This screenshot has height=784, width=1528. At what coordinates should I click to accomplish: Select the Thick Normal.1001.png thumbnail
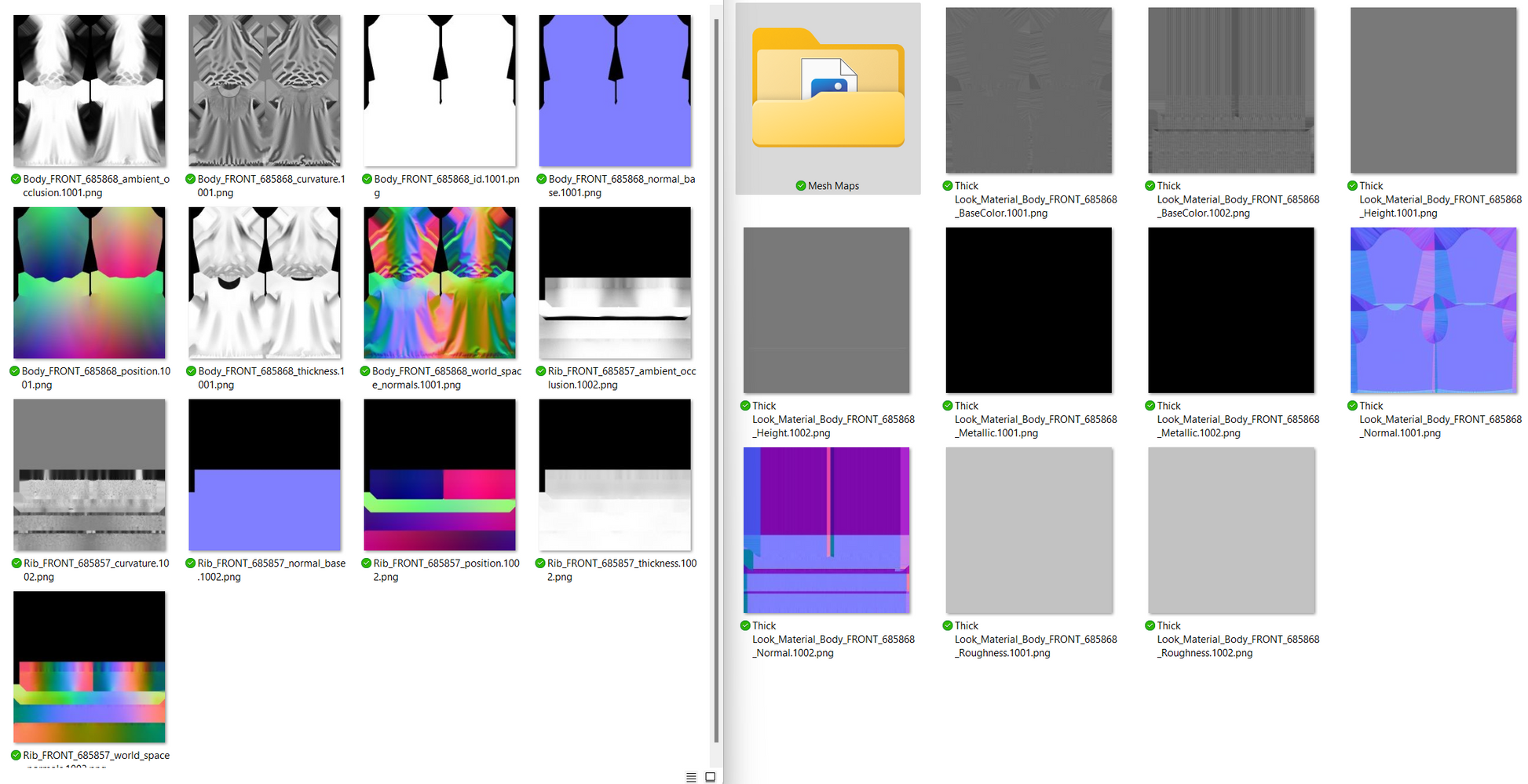coord(1434,310)
